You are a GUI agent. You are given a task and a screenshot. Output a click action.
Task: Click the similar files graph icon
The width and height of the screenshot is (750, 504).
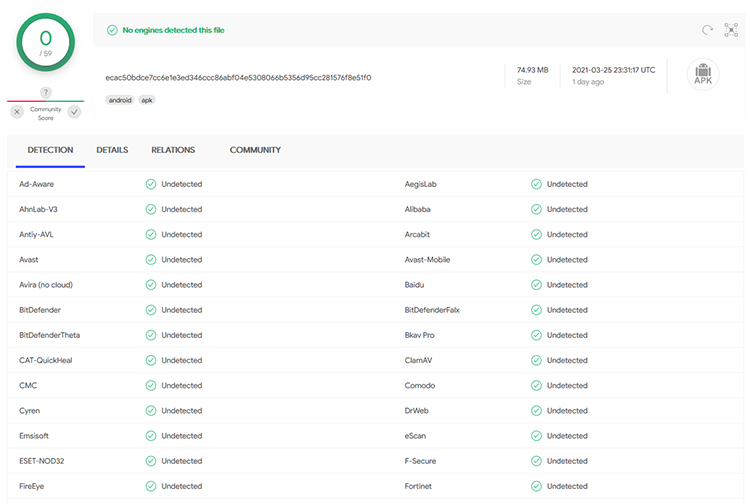(x=731, y=30)
